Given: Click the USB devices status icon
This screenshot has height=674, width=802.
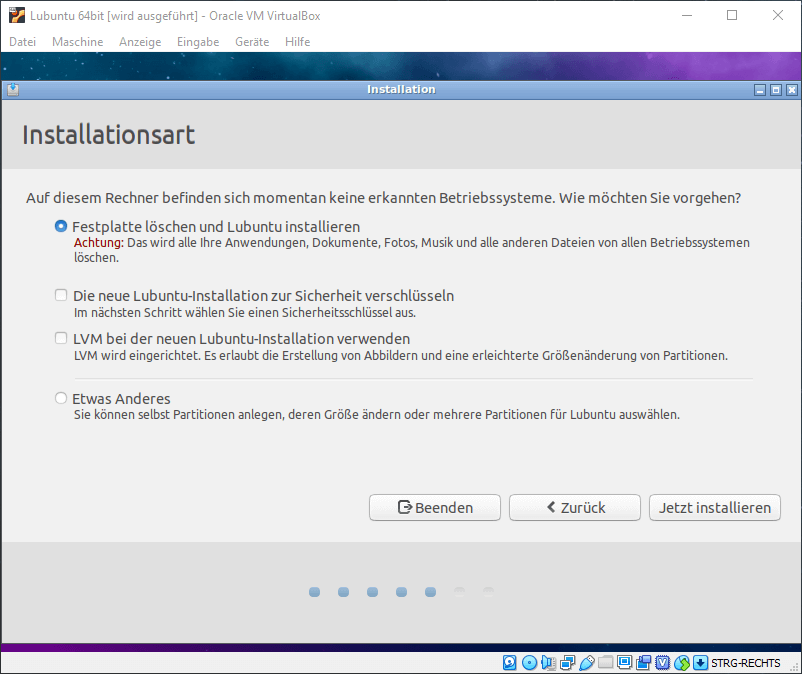Looking at the screenshot, I should click(586, 663).
